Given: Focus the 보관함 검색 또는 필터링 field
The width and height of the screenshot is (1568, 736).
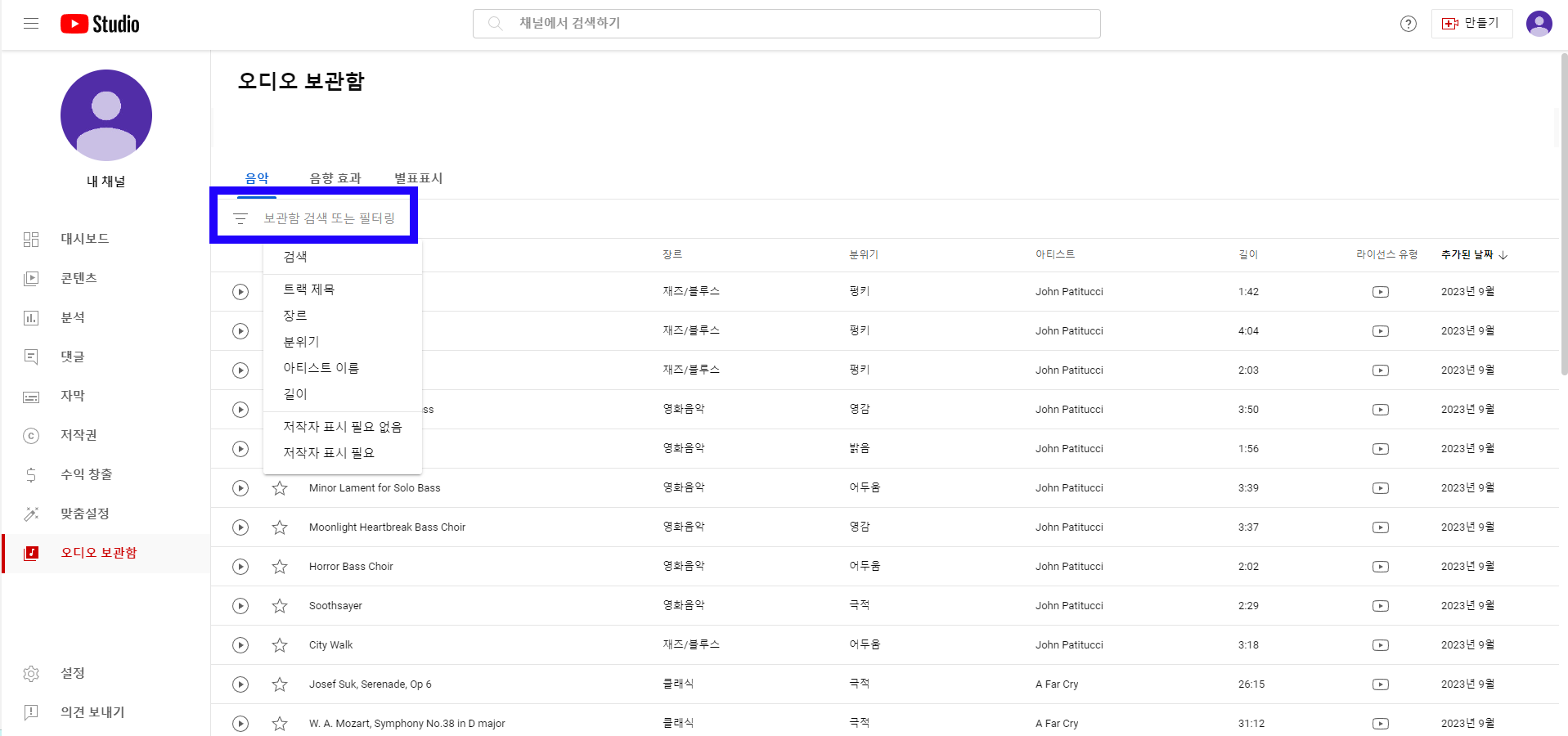Looking at the screenshot, I should coord(329,218).
